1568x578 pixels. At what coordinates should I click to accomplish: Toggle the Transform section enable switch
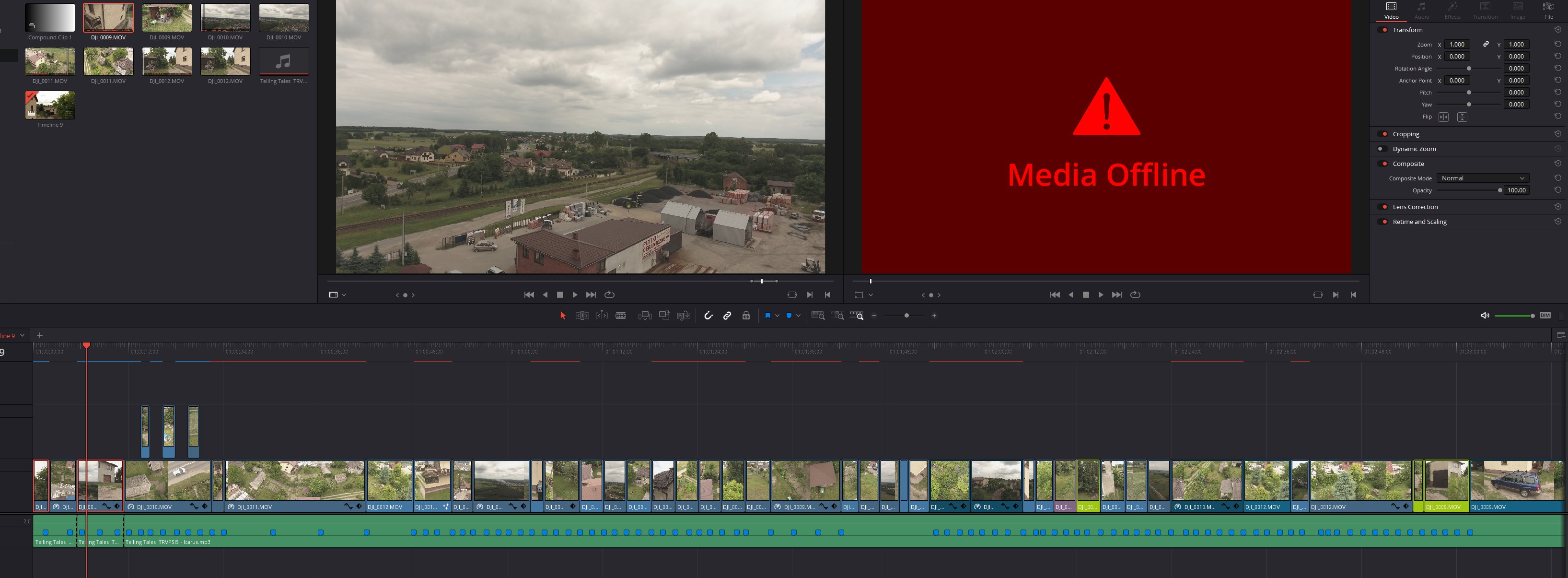click(x=1383, y=30)
